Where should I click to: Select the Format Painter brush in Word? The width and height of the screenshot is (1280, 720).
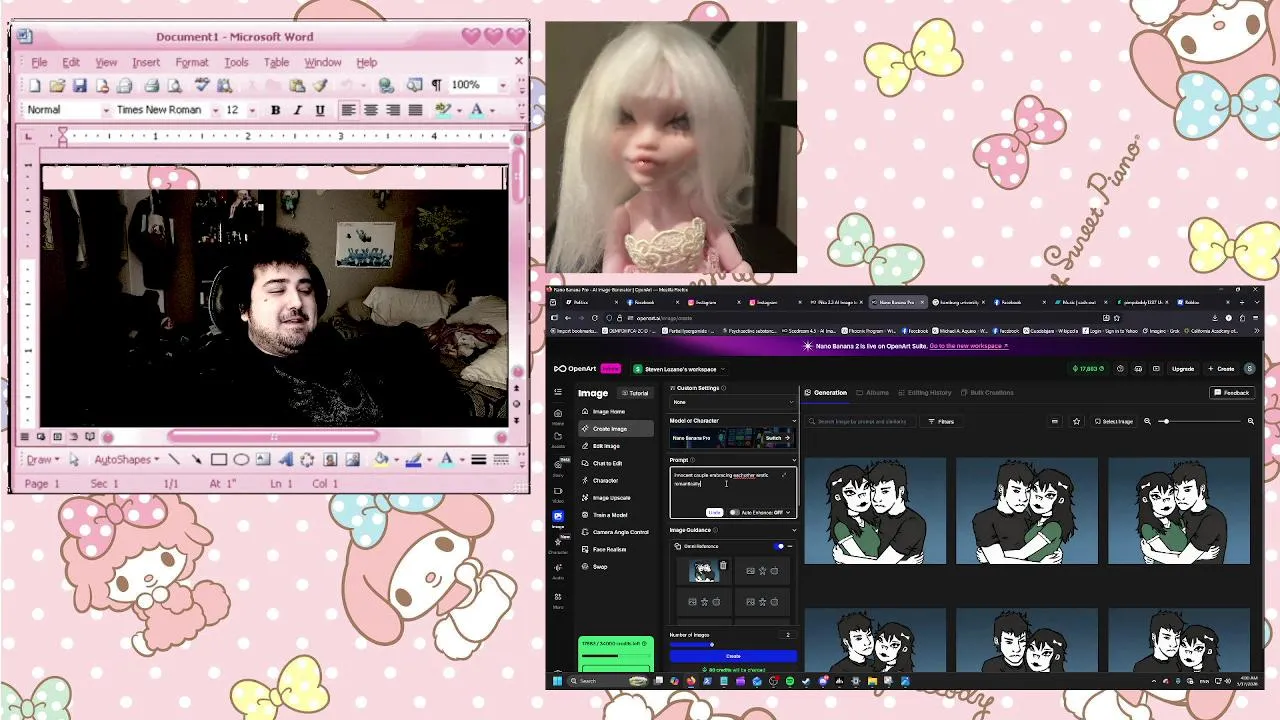(320, 86)
